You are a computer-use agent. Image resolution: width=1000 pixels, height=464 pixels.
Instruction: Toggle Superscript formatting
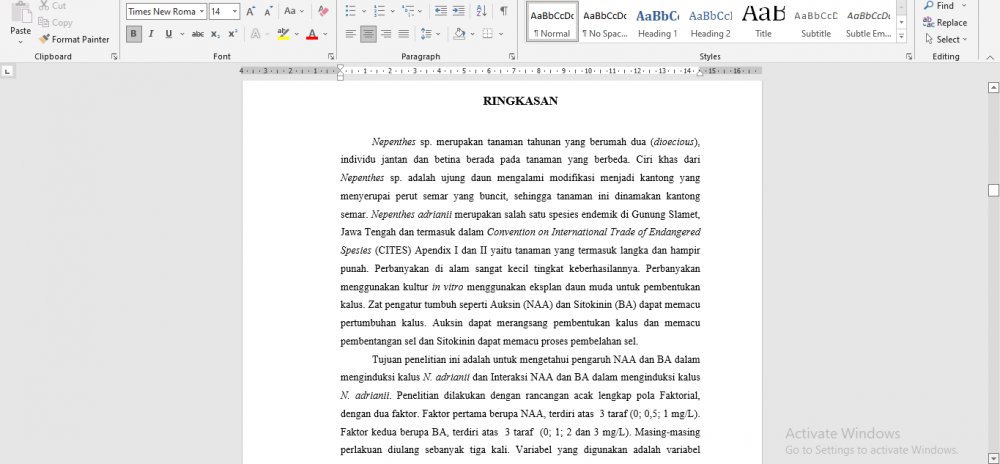pyautogui.click(x=233, y=34)
